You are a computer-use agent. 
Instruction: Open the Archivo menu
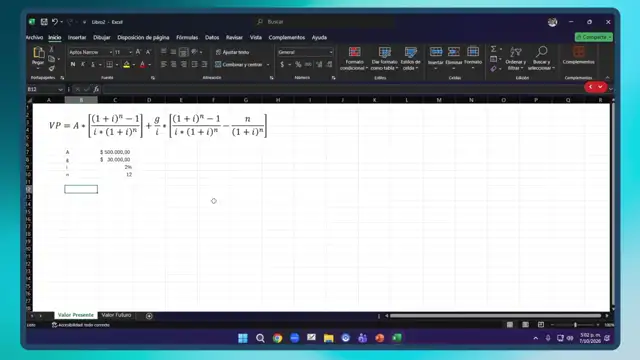[x=34, y=37]
